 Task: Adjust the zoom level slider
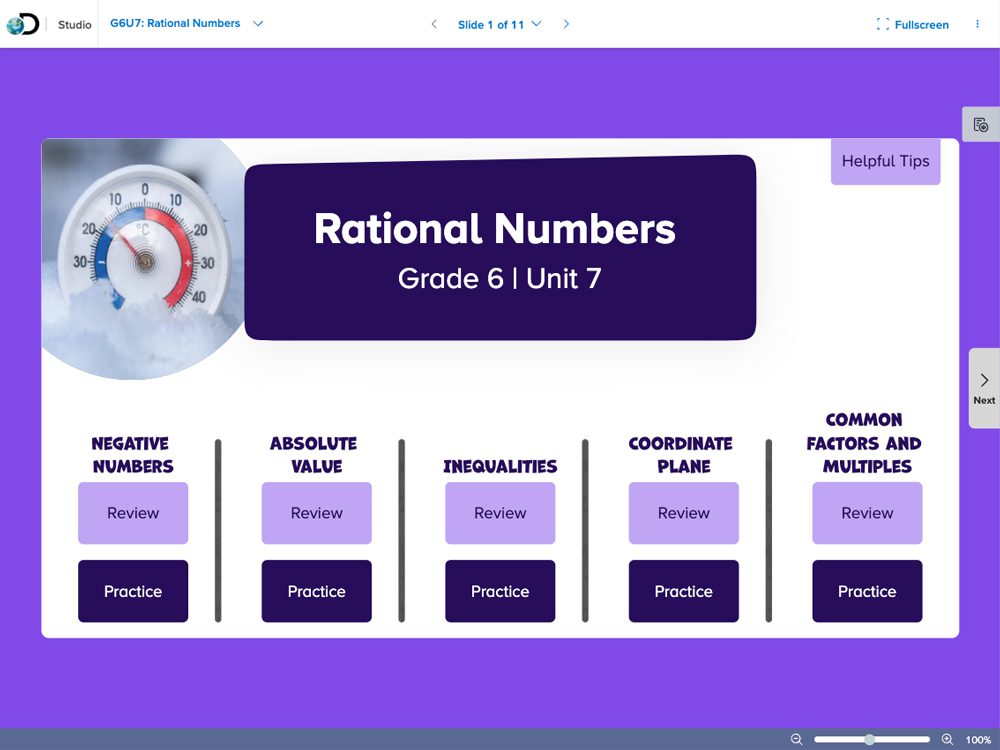click(870, 739)
